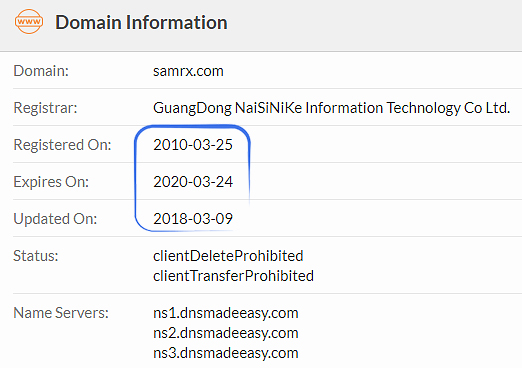Select the samrx.com domain value
Image resolution: width=522 pixels, height=368 pixels.
(x=188, y=71)
